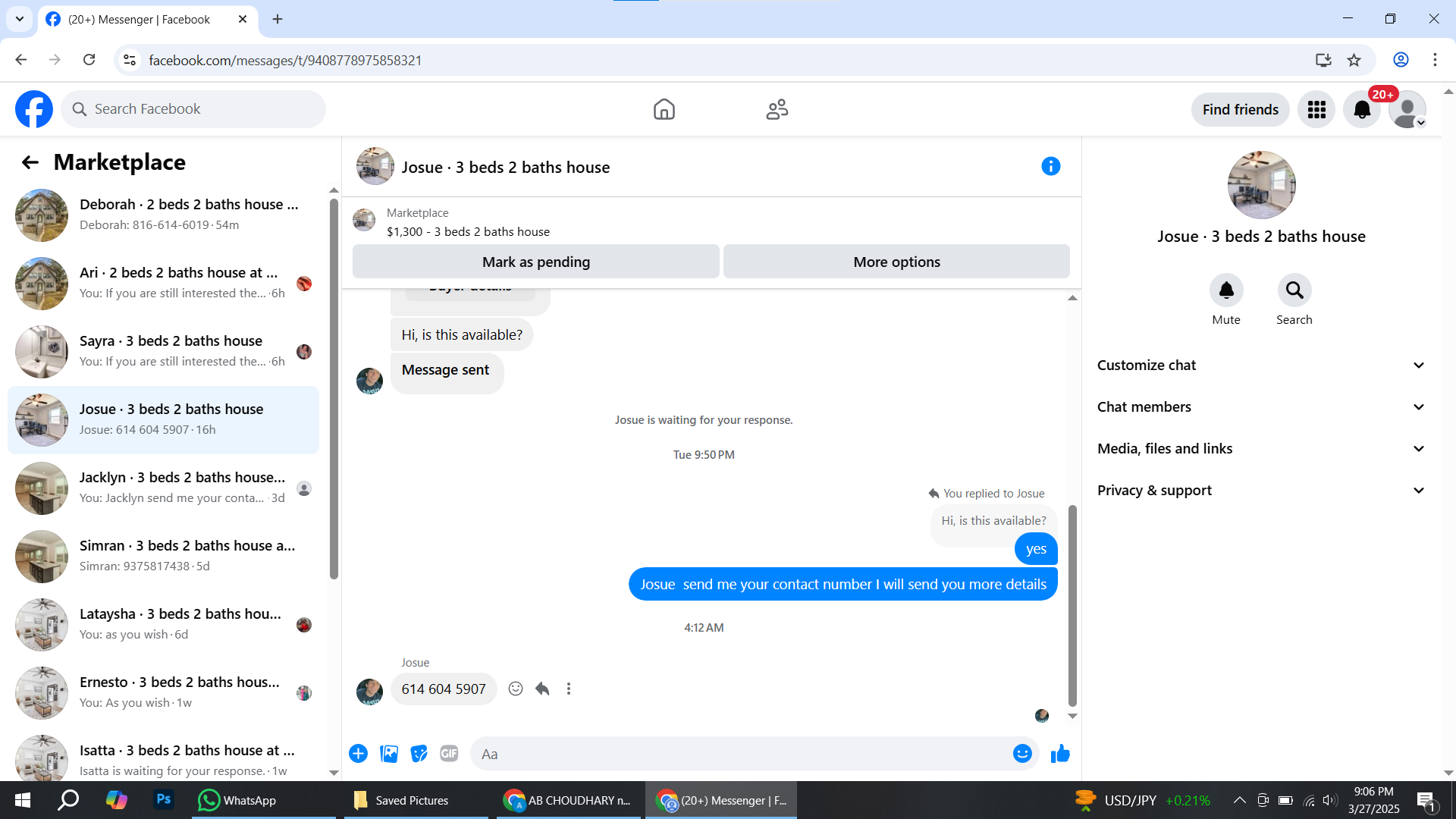Open the Facebook menu grid icon
Viewport: 1456px width, 819px height.
[1316, 110]
